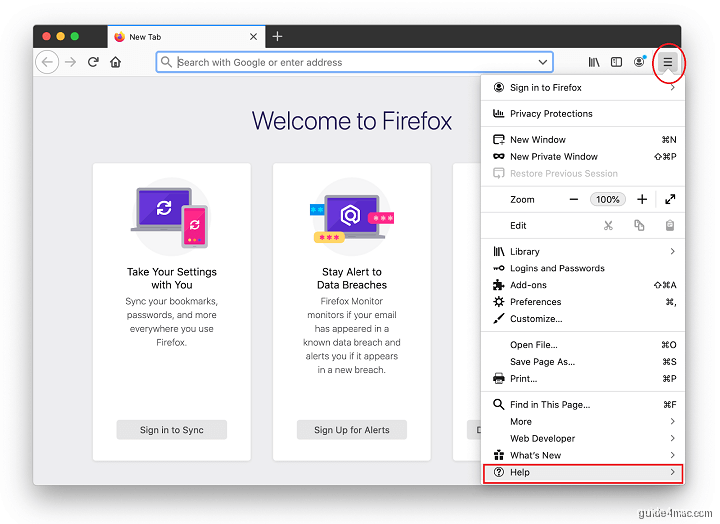Click the sync devices illustration
This screenshot has width=720, height=524.
[x=171, y=217]
